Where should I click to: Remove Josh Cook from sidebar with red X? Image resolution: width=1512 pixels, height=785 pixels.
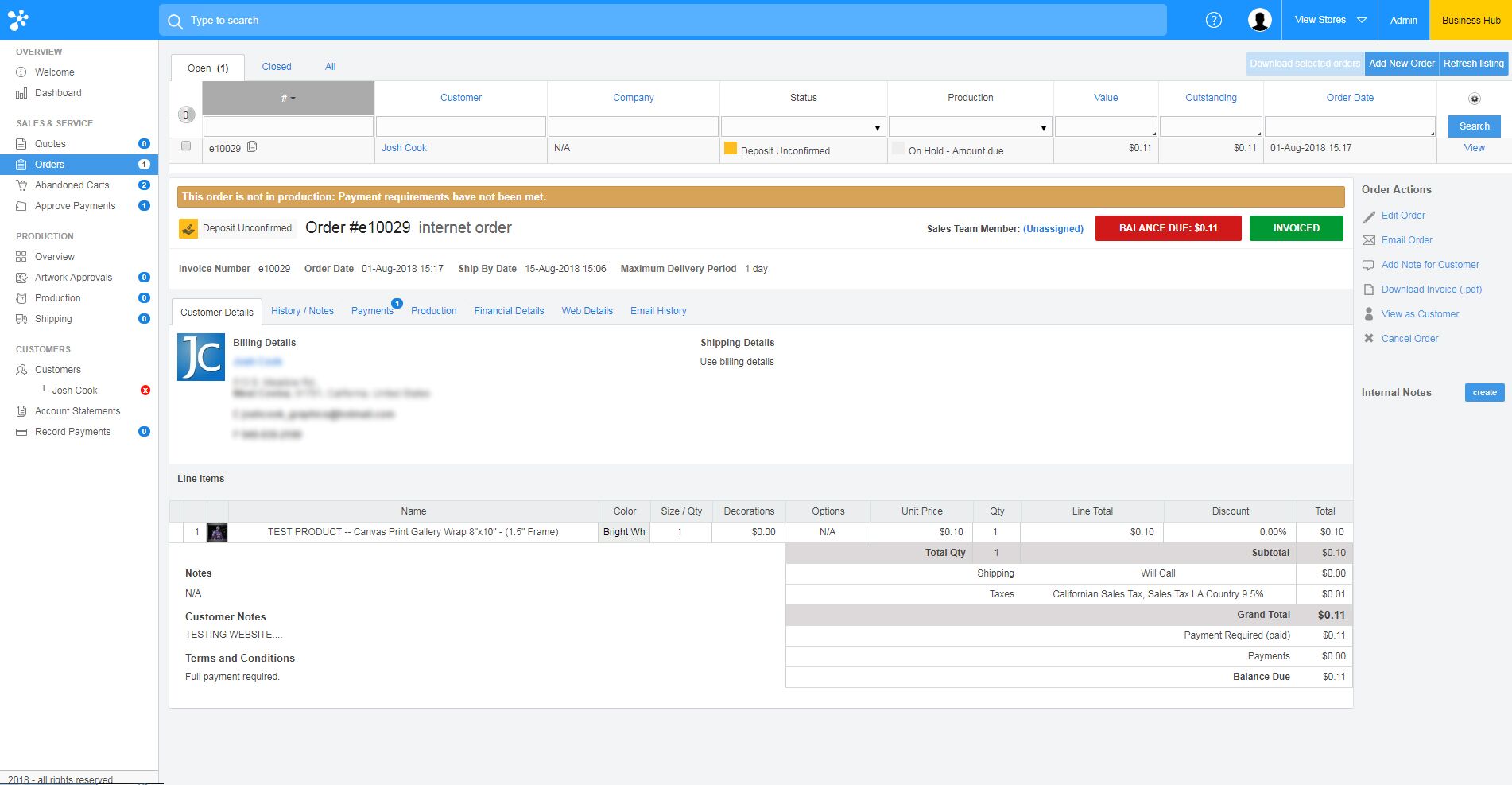145,391
